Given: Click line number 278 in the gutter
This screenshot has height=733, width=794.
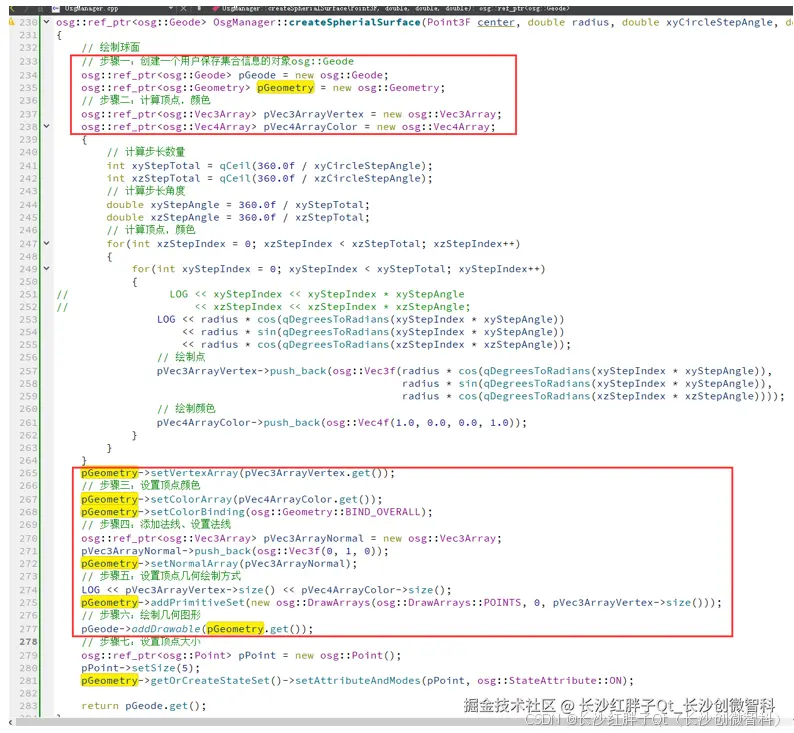Looking at the screenshot, I should [x=28, y=641].
